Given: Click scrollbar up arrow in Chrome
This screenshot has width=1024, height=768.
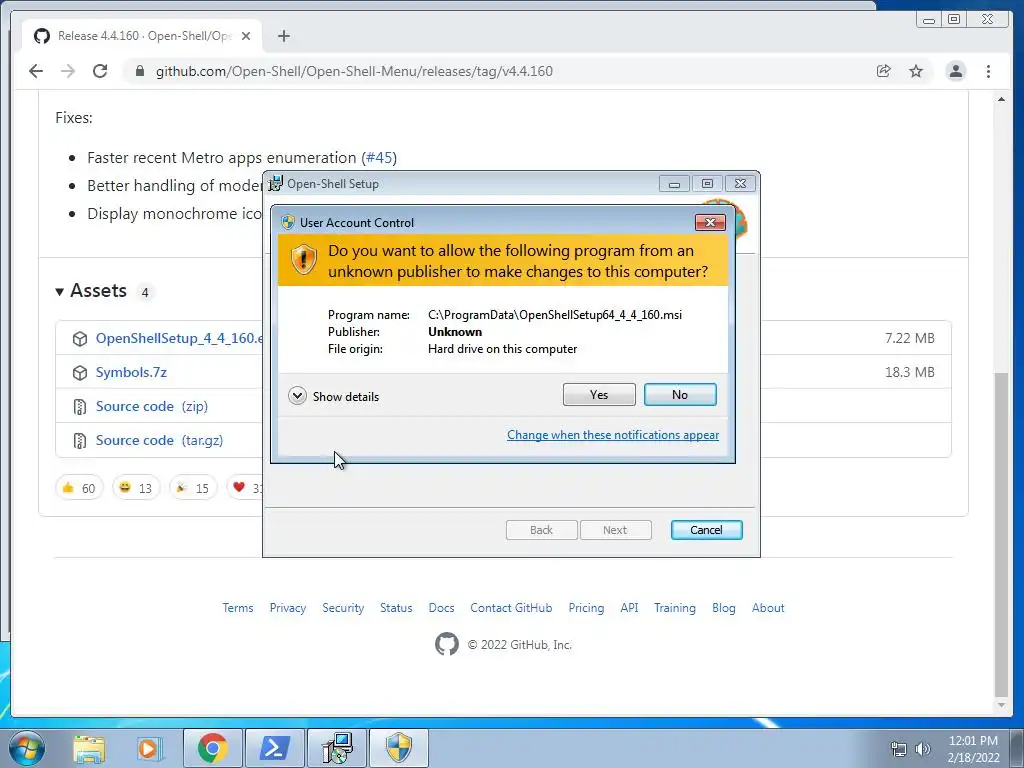Looking at the screenshot, I should [x=1001, y=99].
